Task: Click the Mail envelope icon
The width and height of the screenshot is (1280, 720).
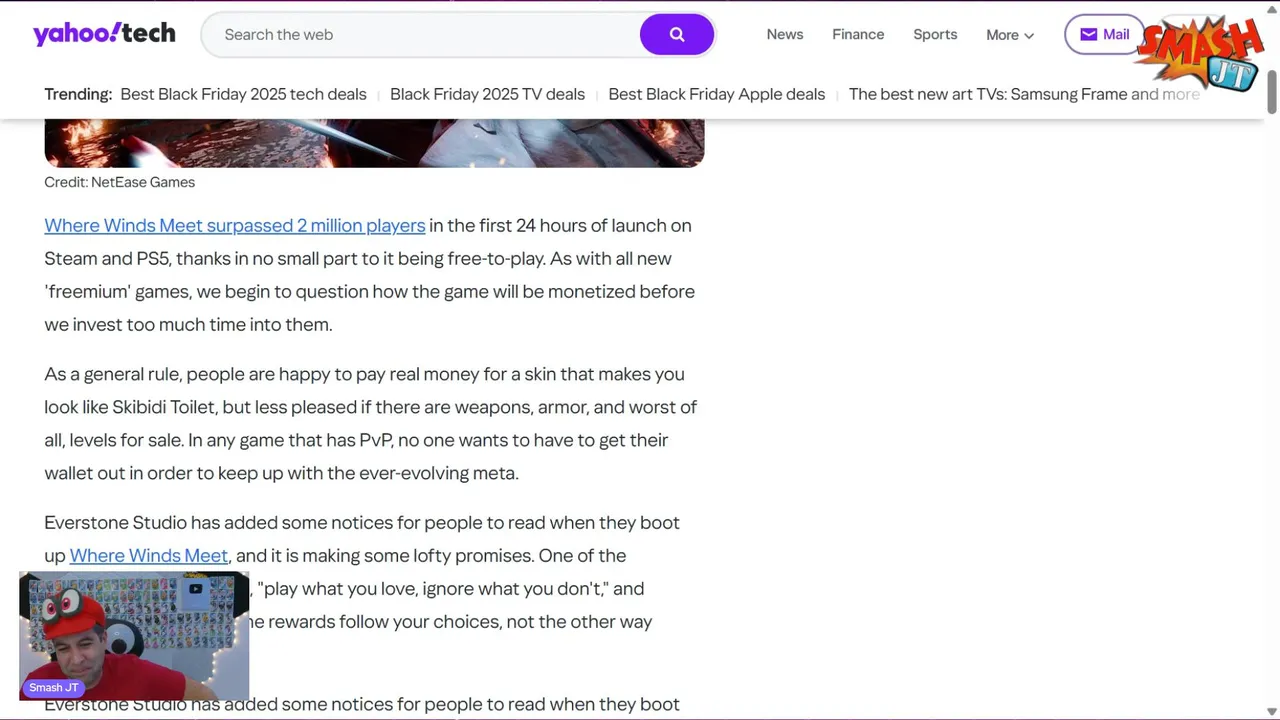Action: (x=1088, y=34)
